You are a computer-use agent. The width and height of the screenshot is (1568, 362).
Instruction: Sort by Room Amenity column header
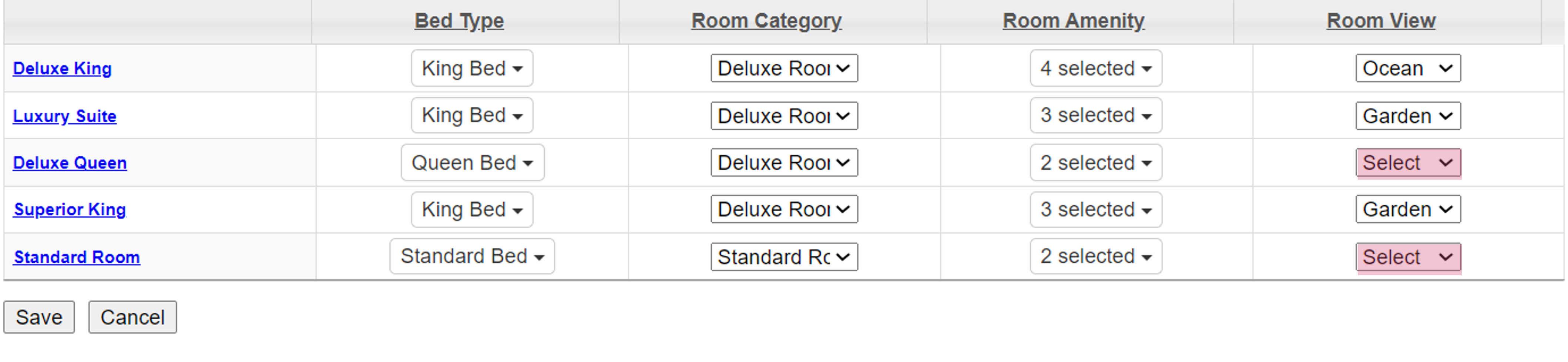[x=1074, y=21]
